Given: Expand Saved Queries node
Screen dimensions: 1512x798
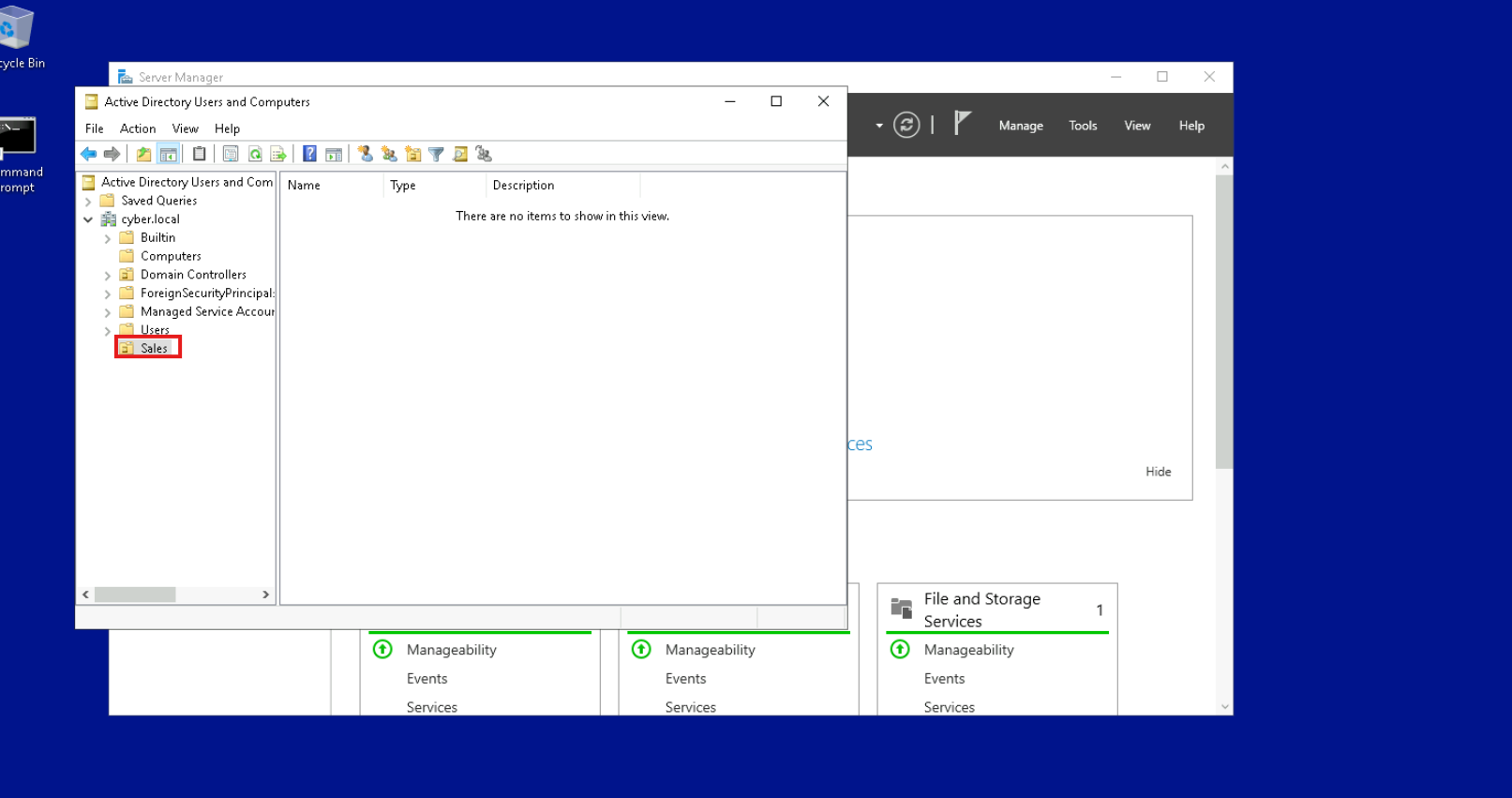Looking at the screenshot, I should [88, 202].
